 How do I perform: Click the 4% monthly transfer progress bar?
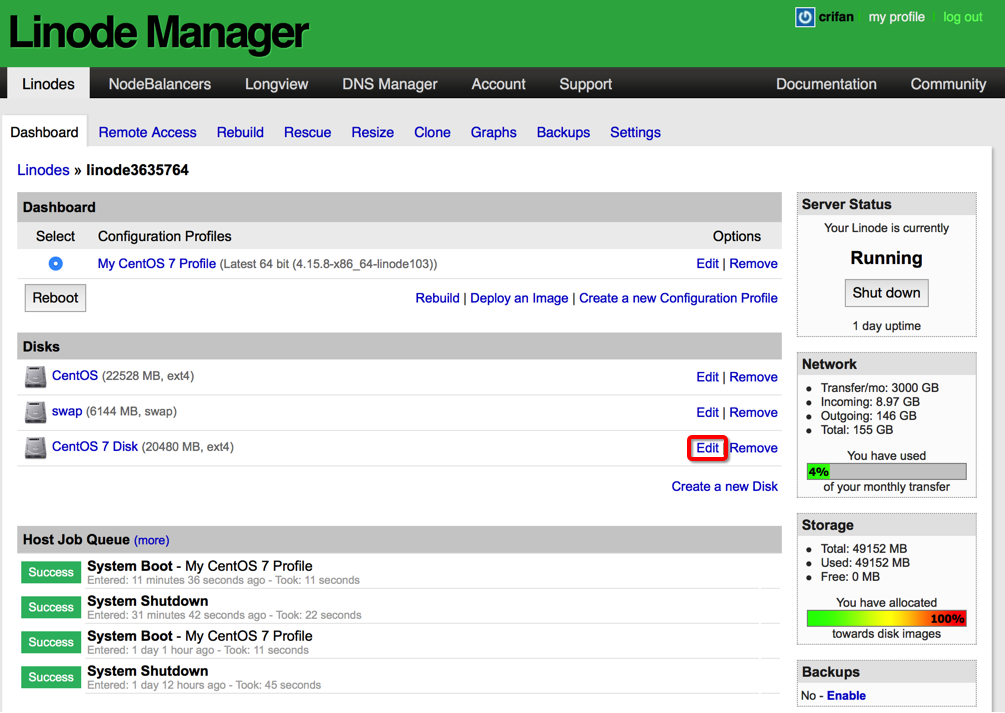pyautogui.click(x=886, y=472)
